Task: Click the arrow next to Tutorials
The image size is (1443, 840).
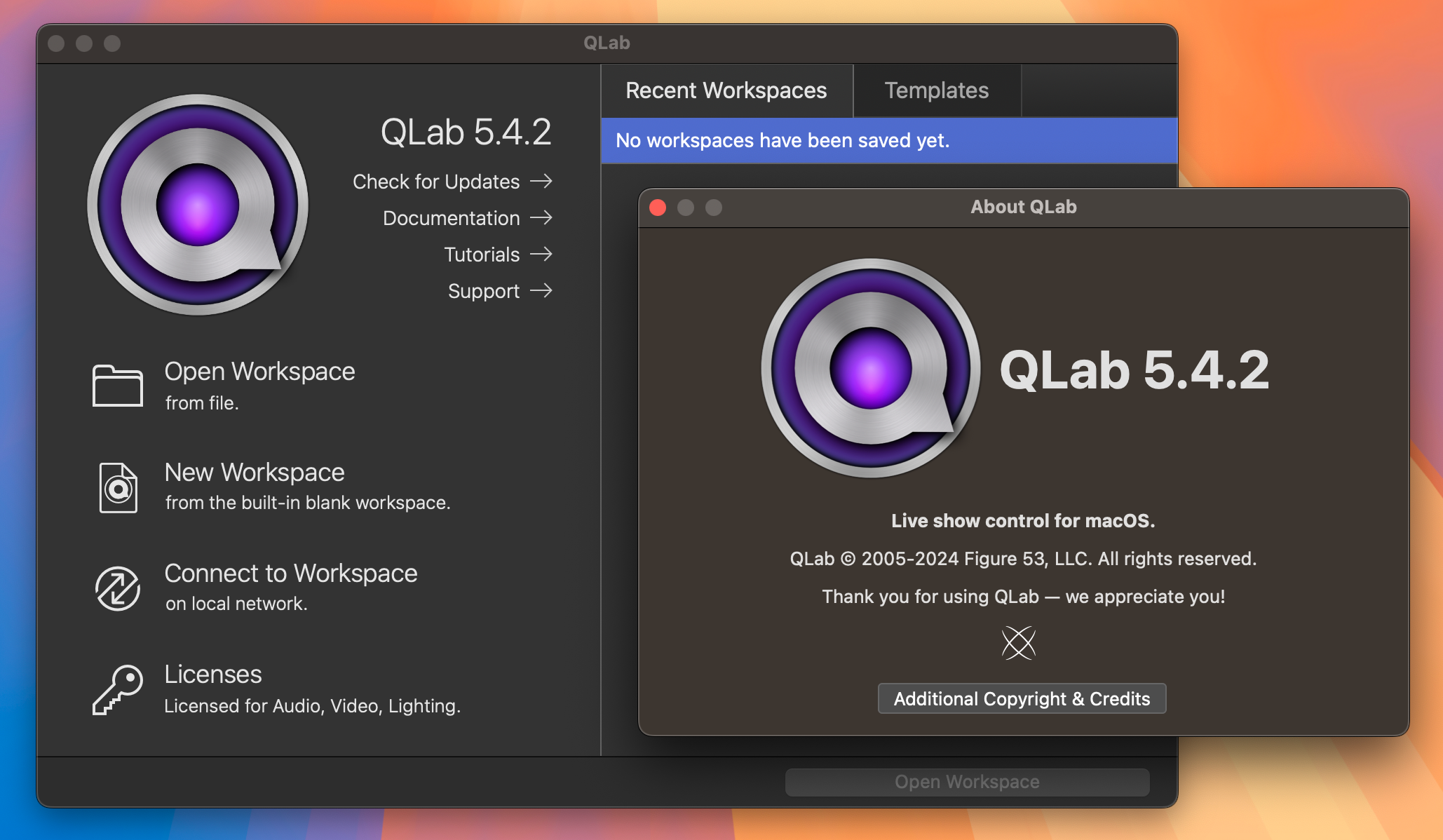Action: (x=541, y=254)
